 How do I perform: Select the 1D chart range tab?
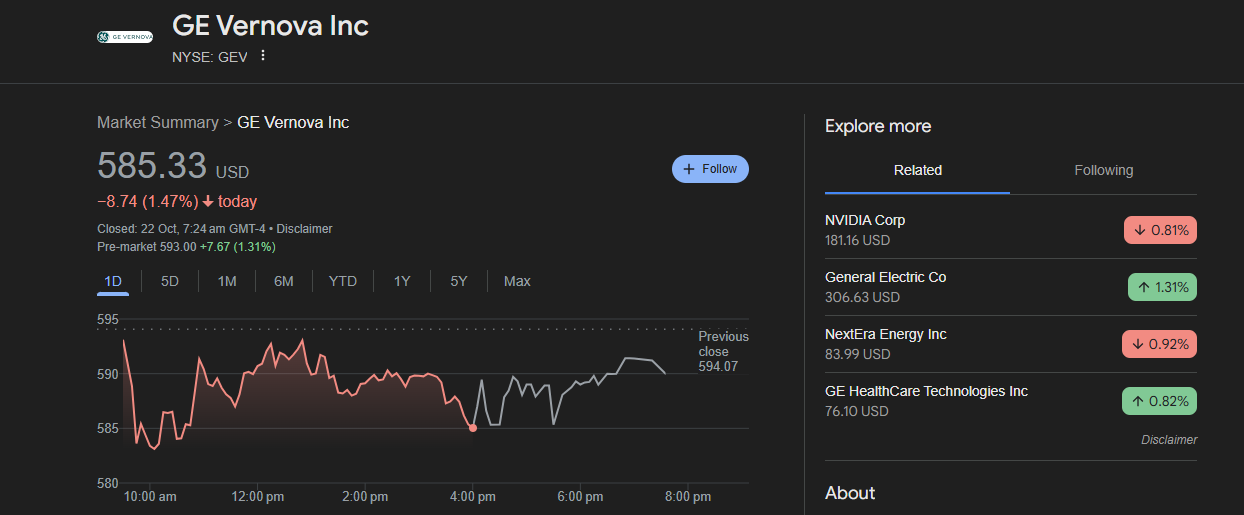point(113,281)
